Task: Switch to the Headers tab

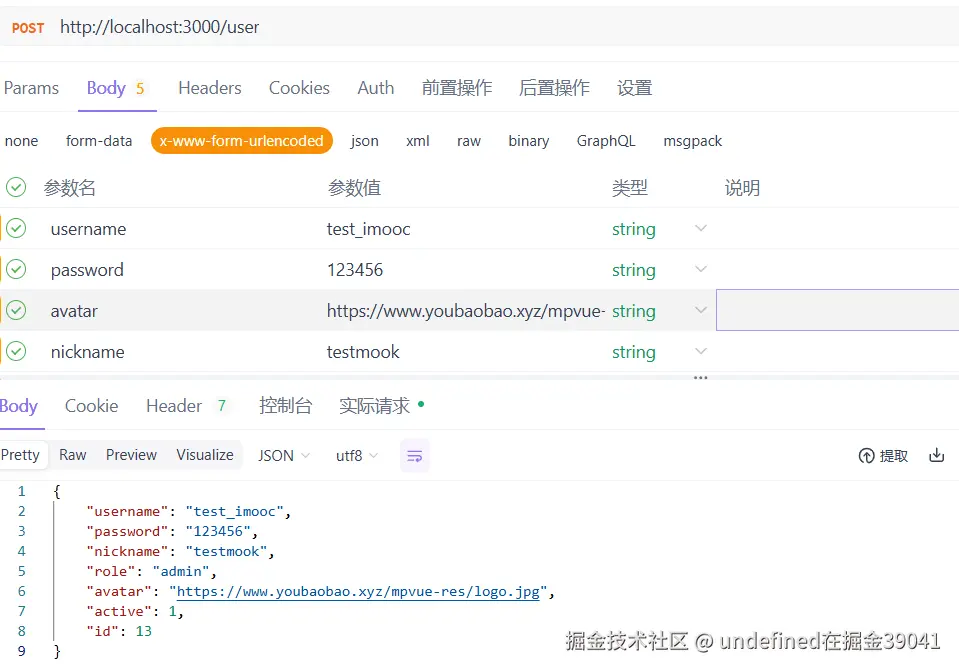Action: [210, 88]
